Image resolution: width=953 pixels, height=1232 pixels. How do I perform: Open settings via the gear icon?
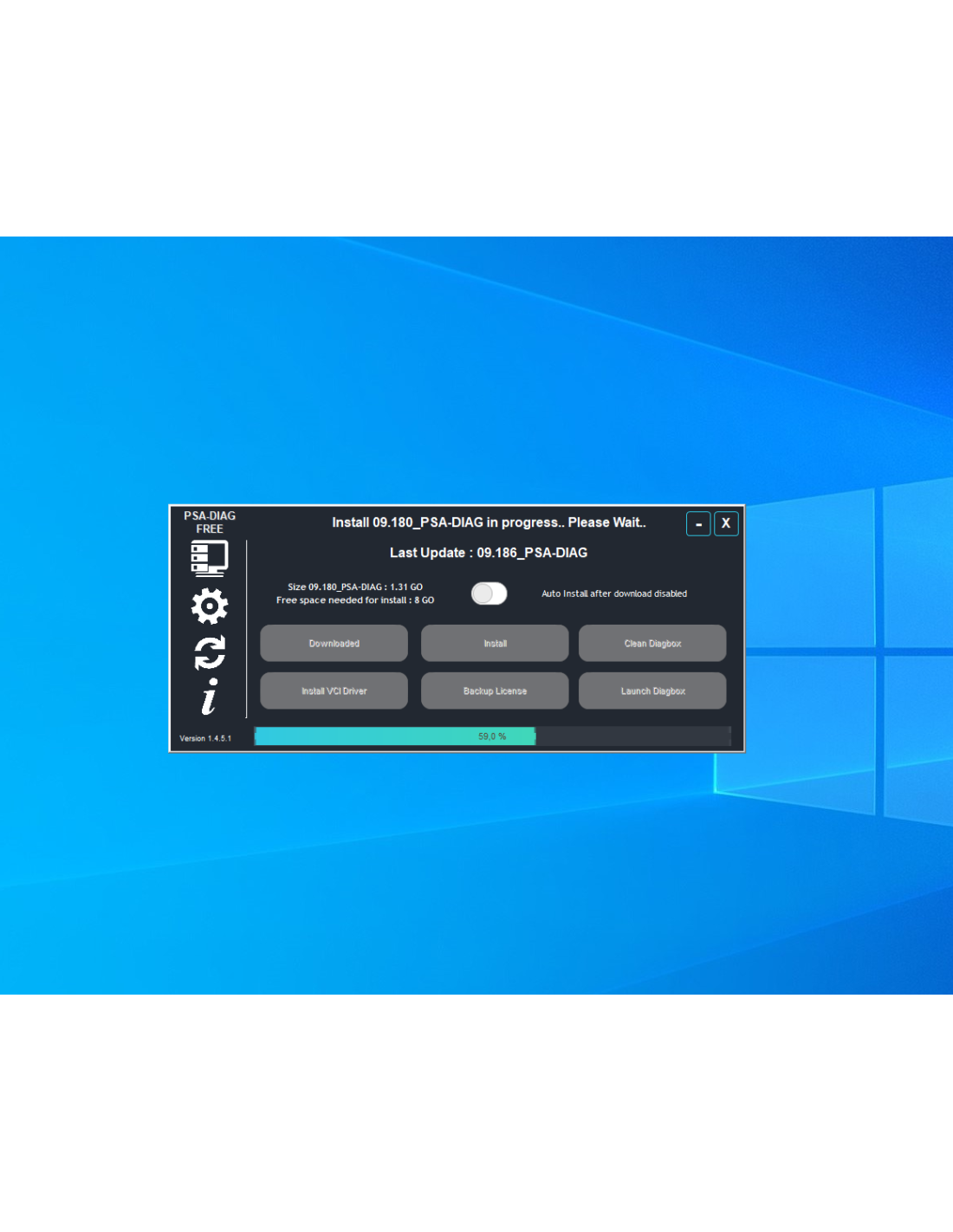point(210,606)
